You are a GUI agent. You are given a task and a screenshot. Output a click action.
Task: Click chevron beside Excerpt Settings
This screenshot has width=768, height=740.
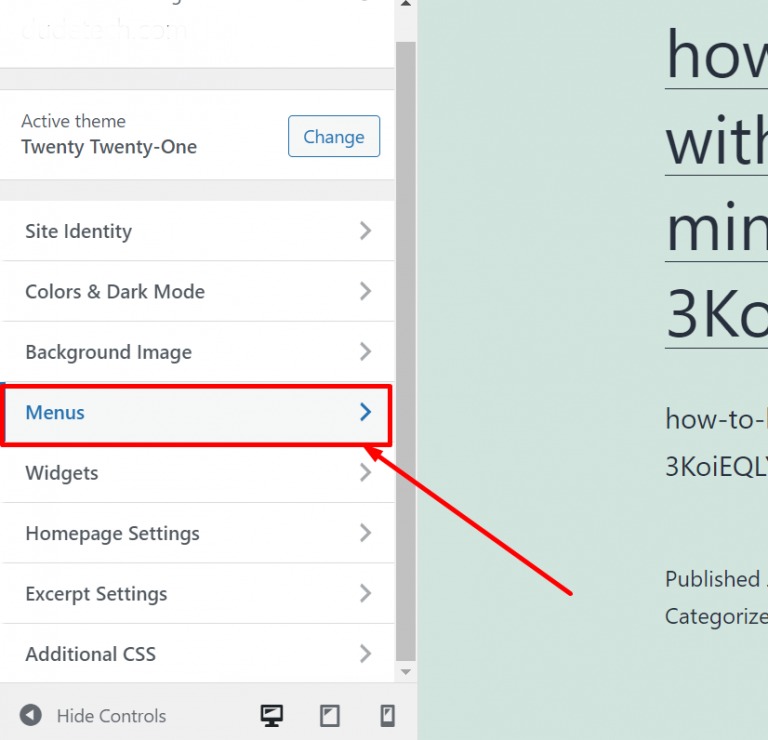(x=365, y=594)
